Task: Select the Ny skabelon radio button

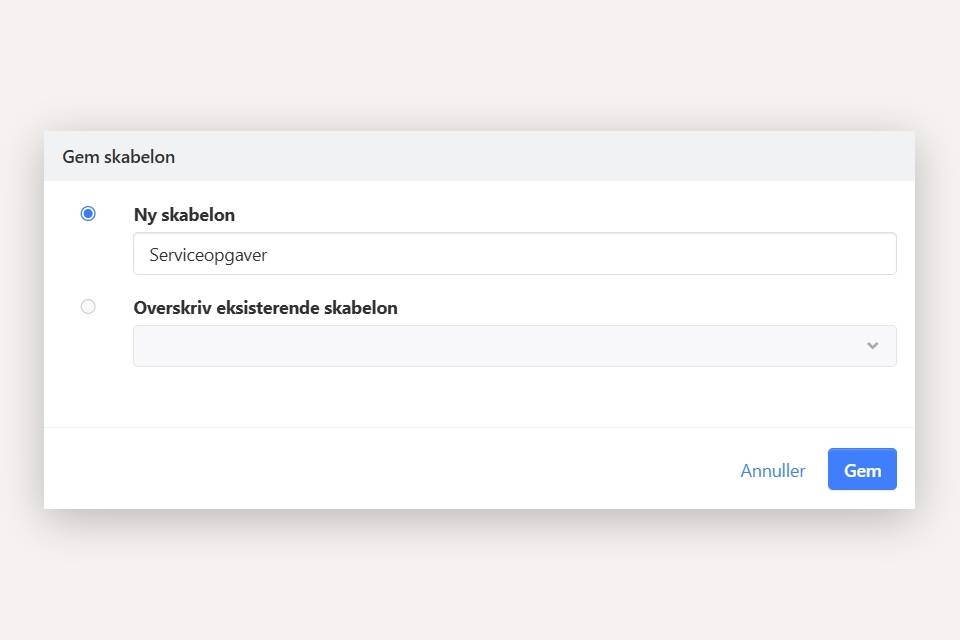Action: [x=88, y=213]
